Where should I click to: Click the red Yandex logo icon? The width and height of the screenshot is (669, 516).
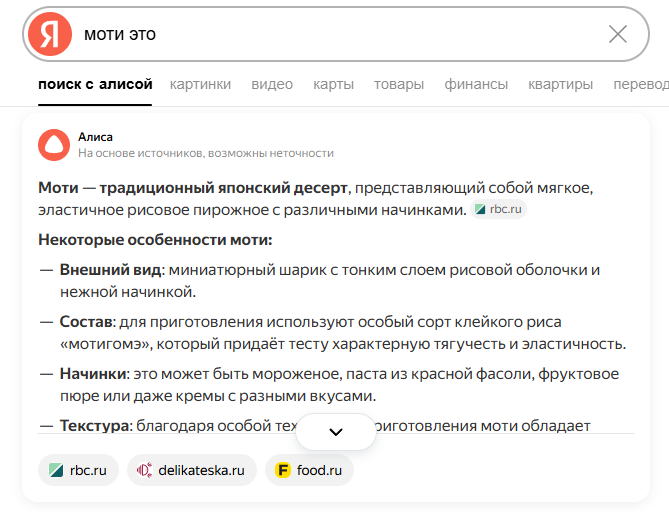(49, 34)
